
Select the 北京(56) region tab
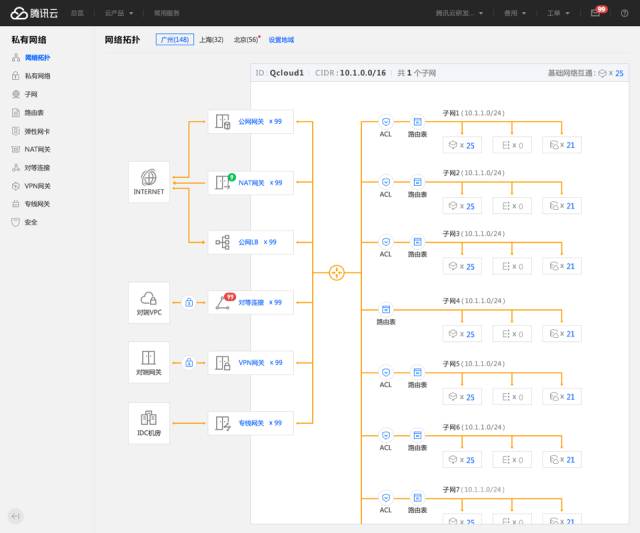(246, 40)
